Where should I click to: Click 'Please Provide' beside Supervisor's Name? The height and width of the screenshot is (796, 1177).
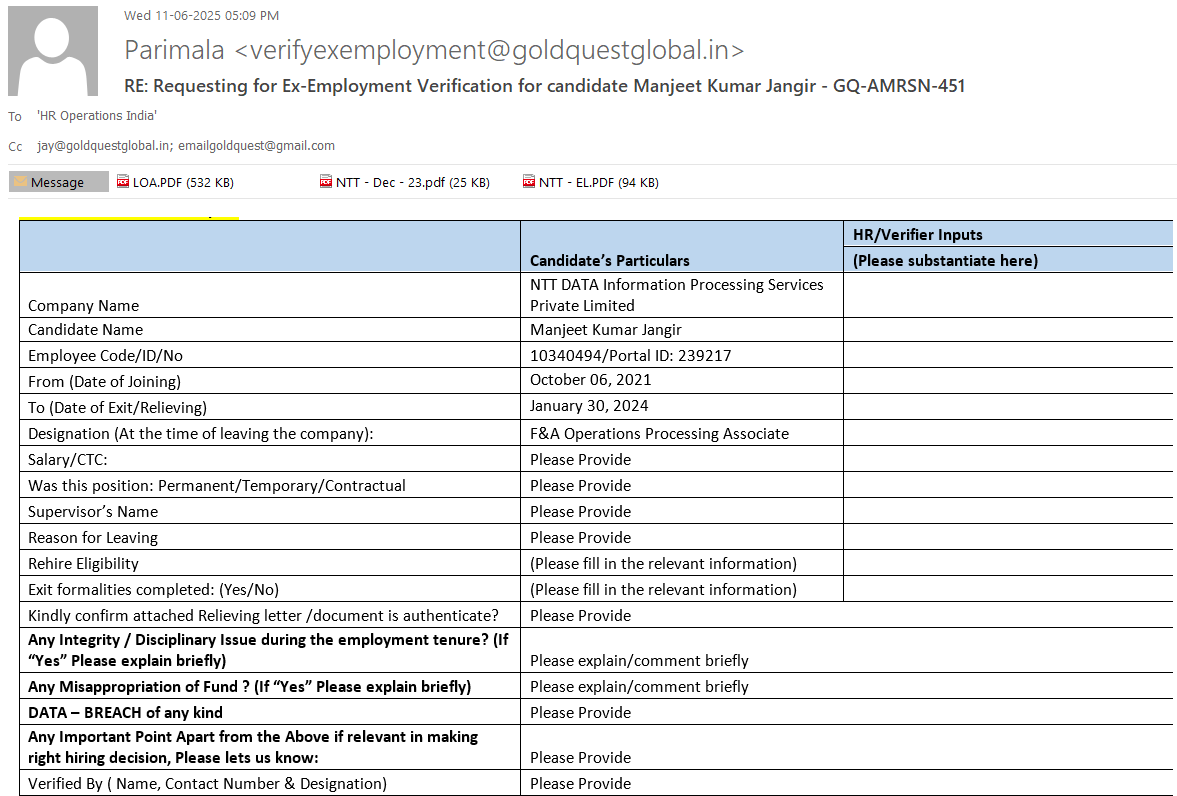click(x=580, y=512)
